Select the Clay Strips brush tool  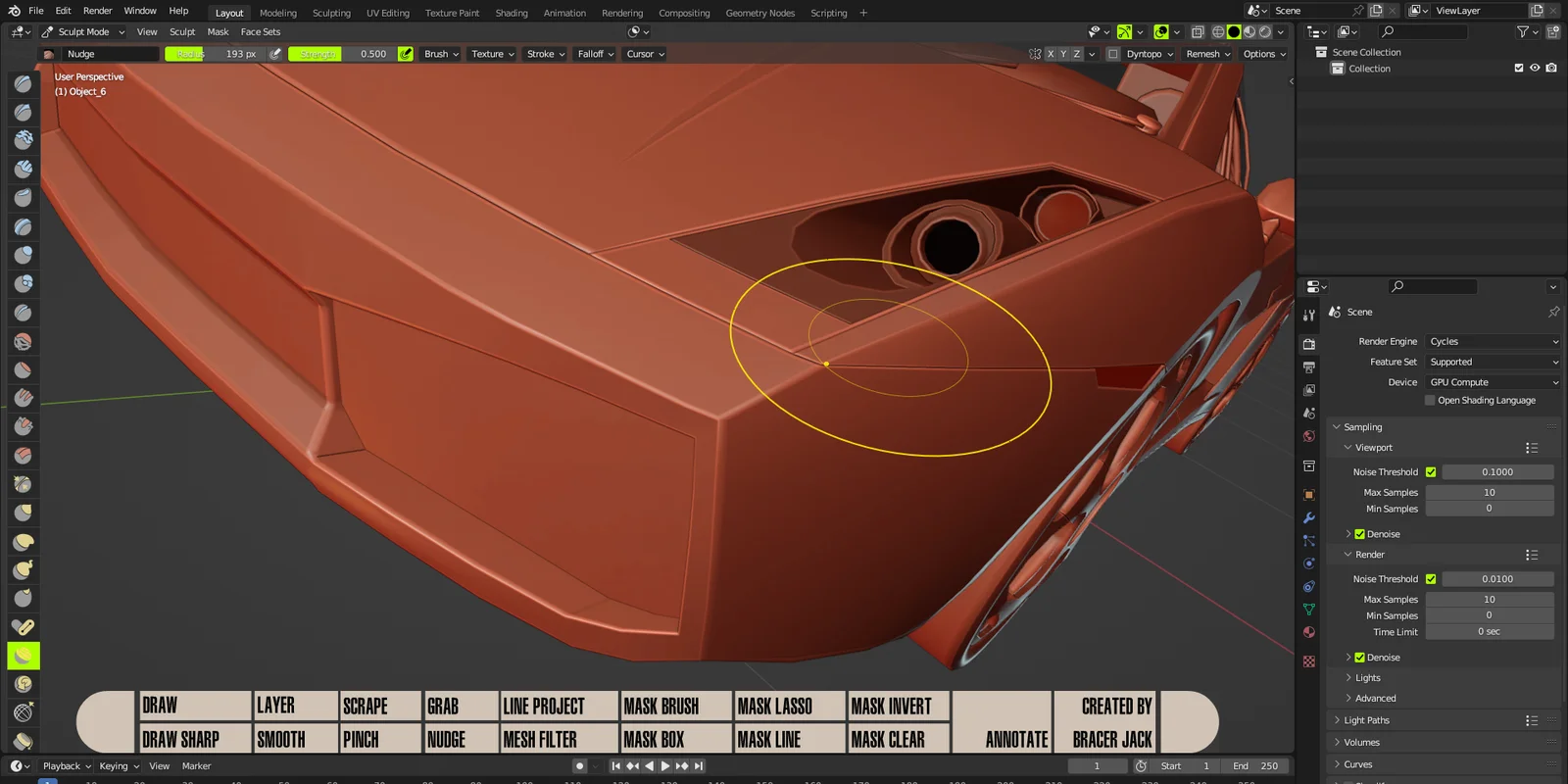24,170
